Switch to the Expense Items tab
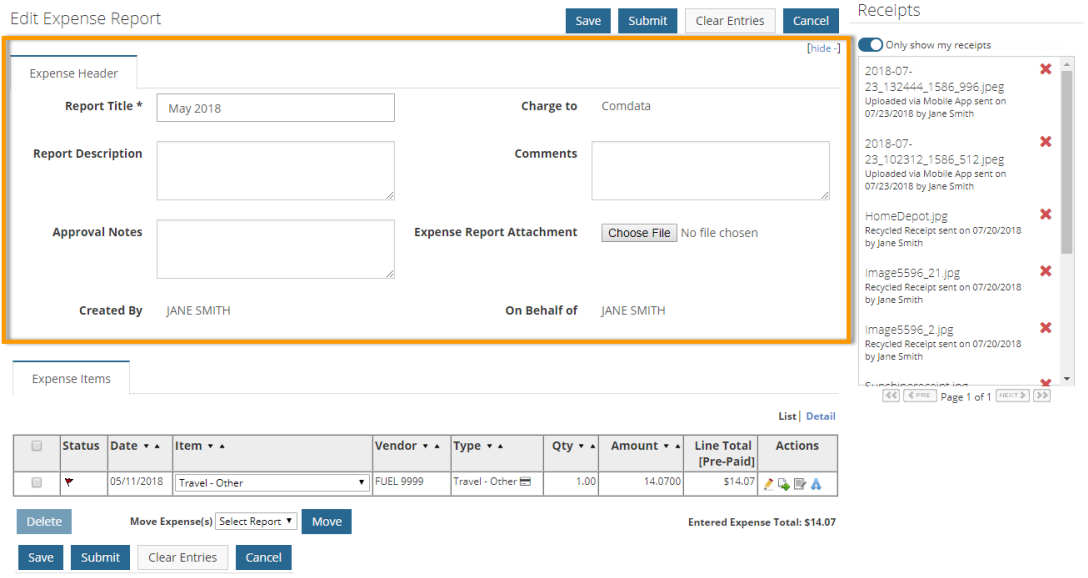1088x578 pixels. coord(71,379)
